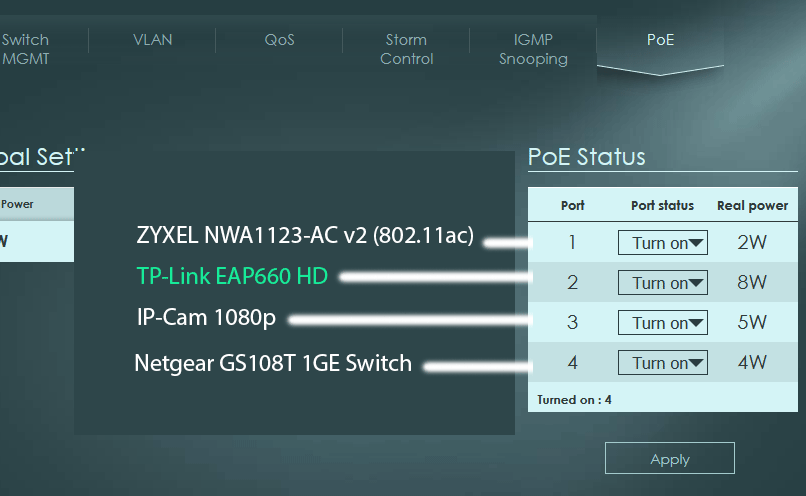Click the Apply button

click(x=669, y=459)
